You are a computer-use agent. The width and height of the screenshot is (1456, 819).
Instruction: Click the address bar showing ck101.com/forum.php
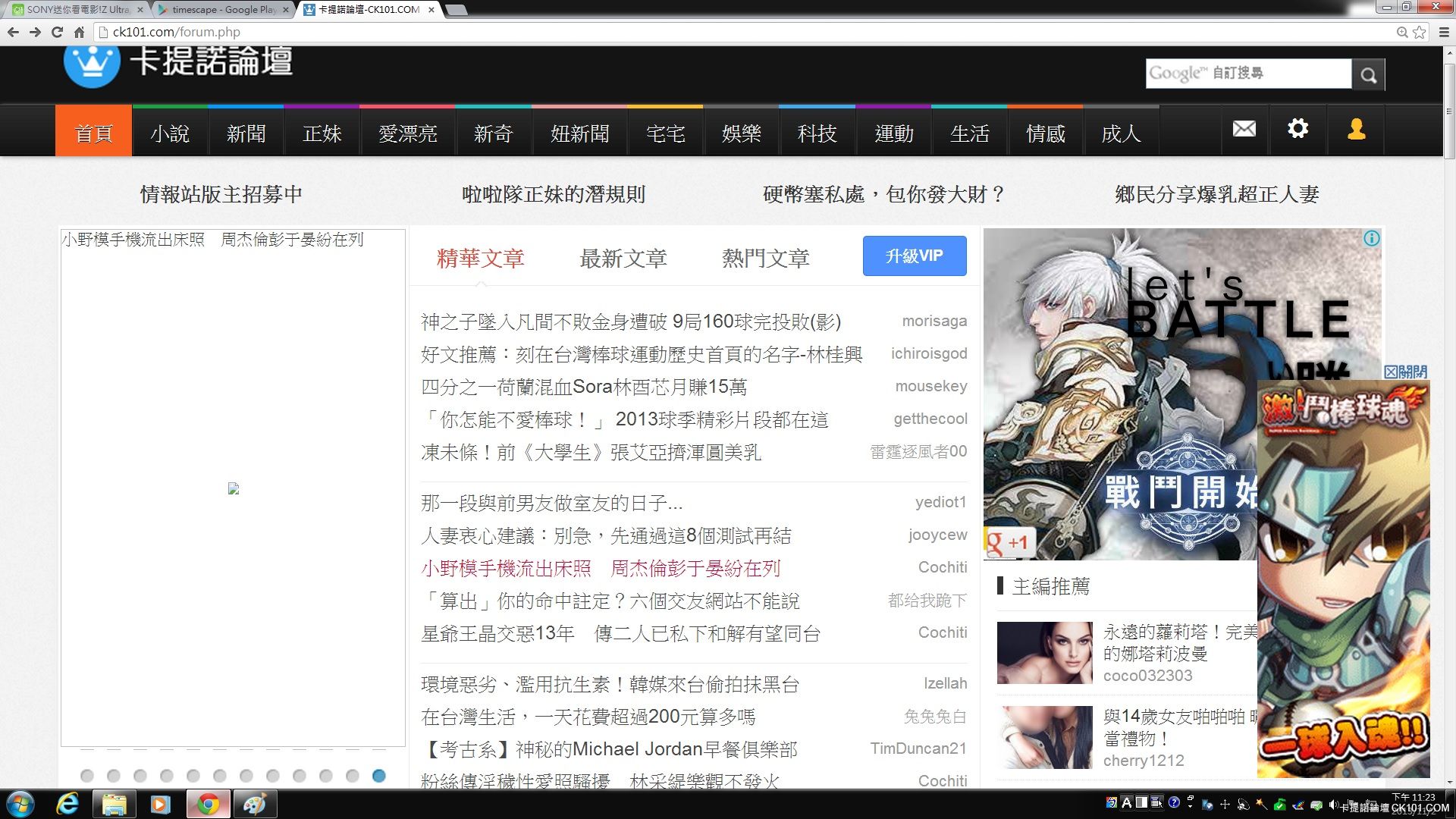743,32
